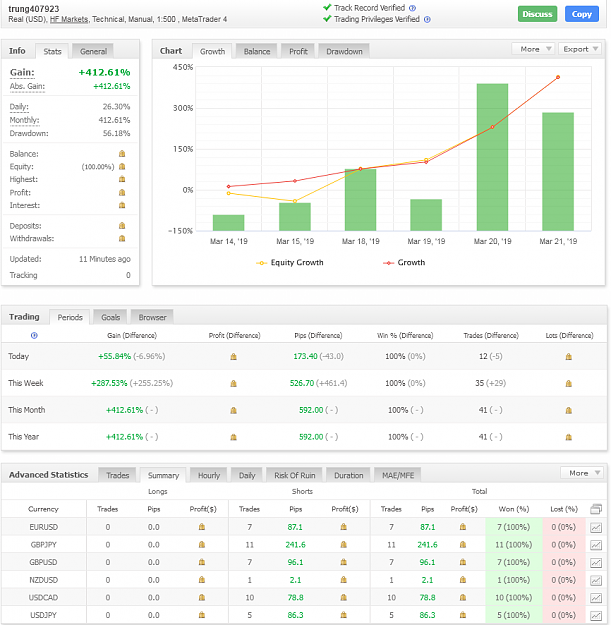Click the green Discuss button
Image resolution: width=611 pixels, height=625 pixels.
537,14
